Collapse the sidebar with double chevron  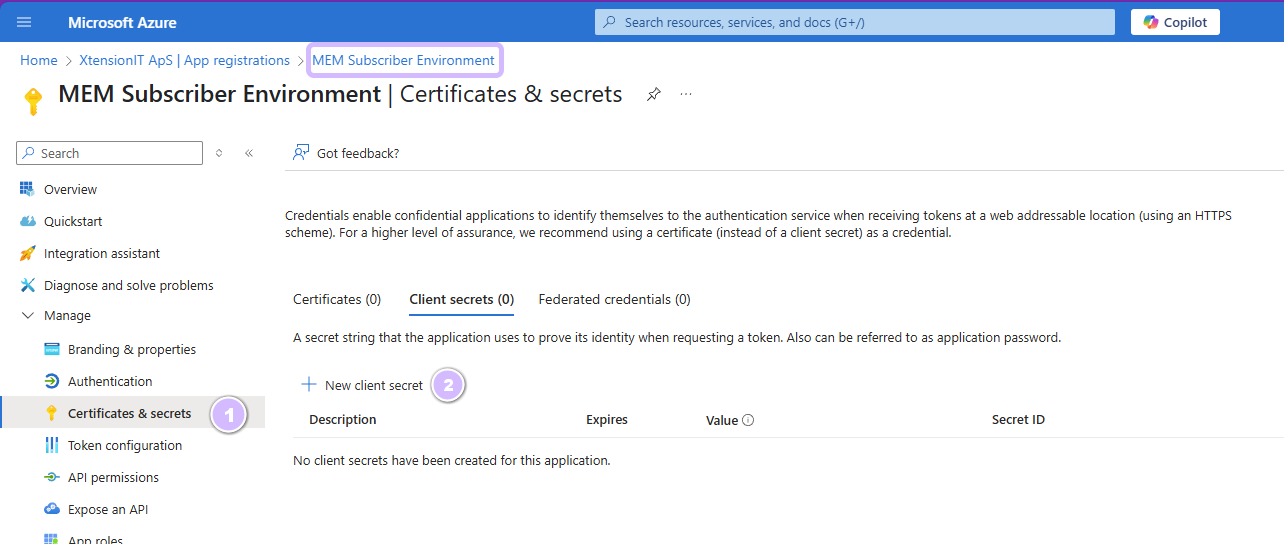[249, 153]
